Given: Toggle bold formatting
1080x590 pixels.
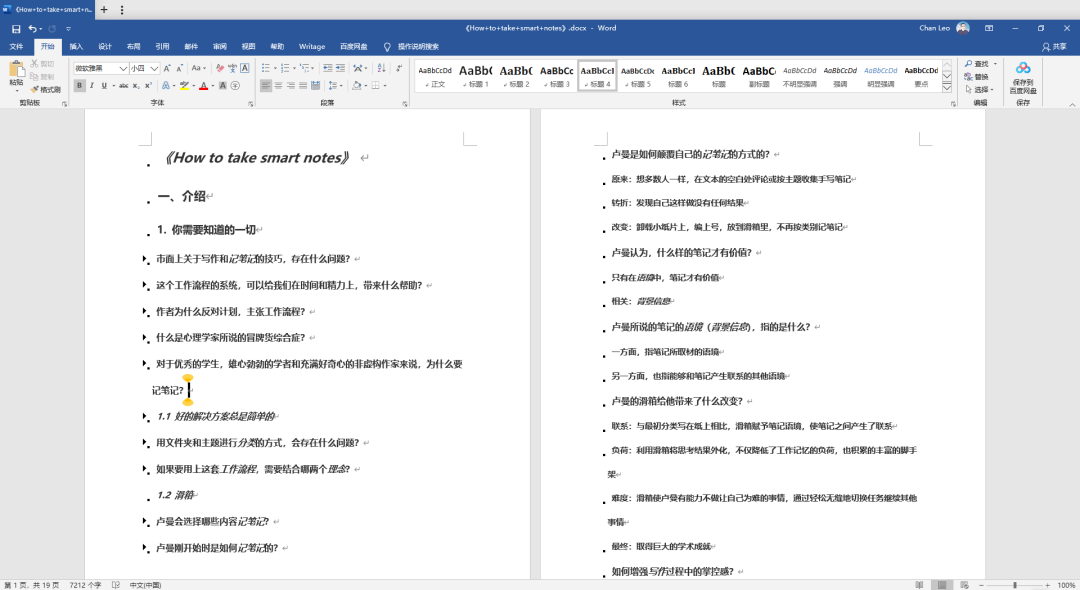Looking at the screenshot, I should tap(79, 85).
